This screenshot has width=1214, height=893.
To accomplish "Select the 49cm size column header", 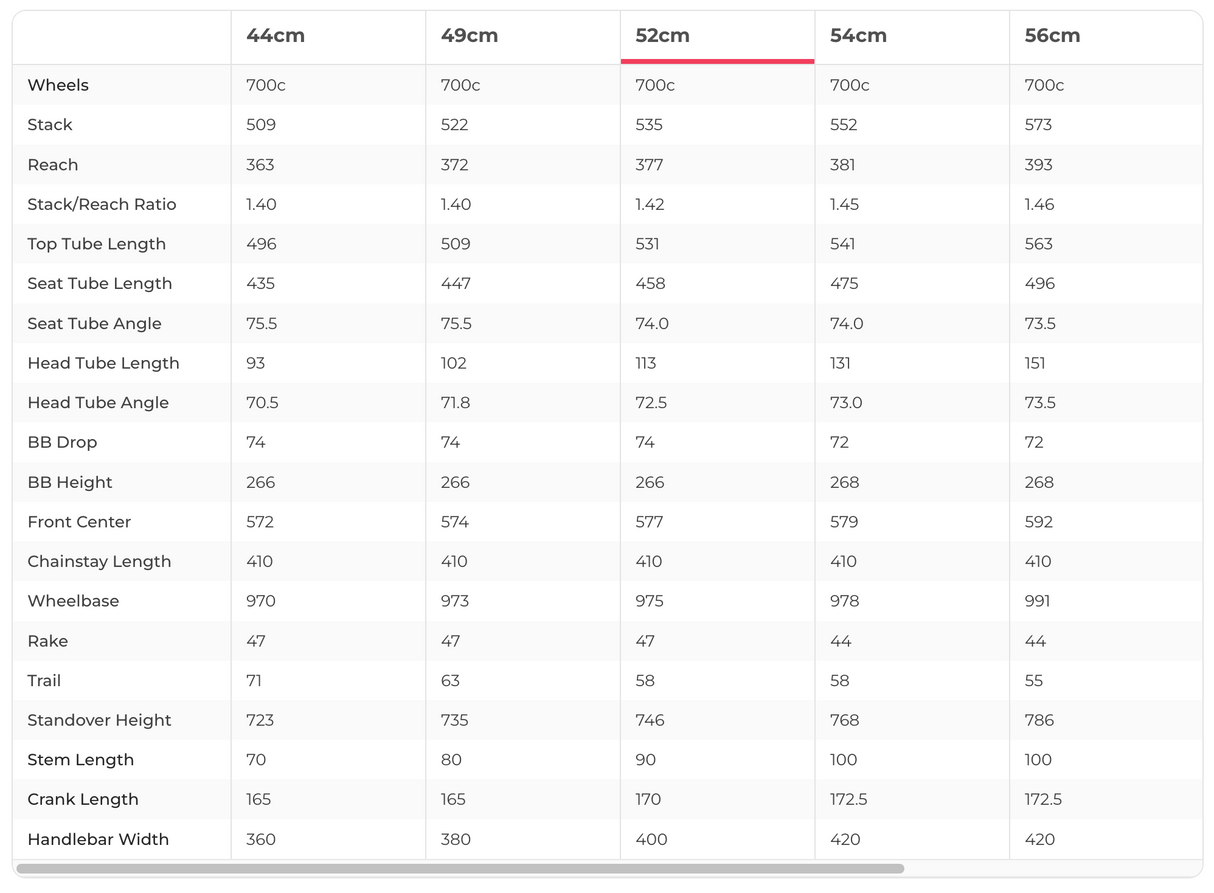I will [x=469, y=36].
